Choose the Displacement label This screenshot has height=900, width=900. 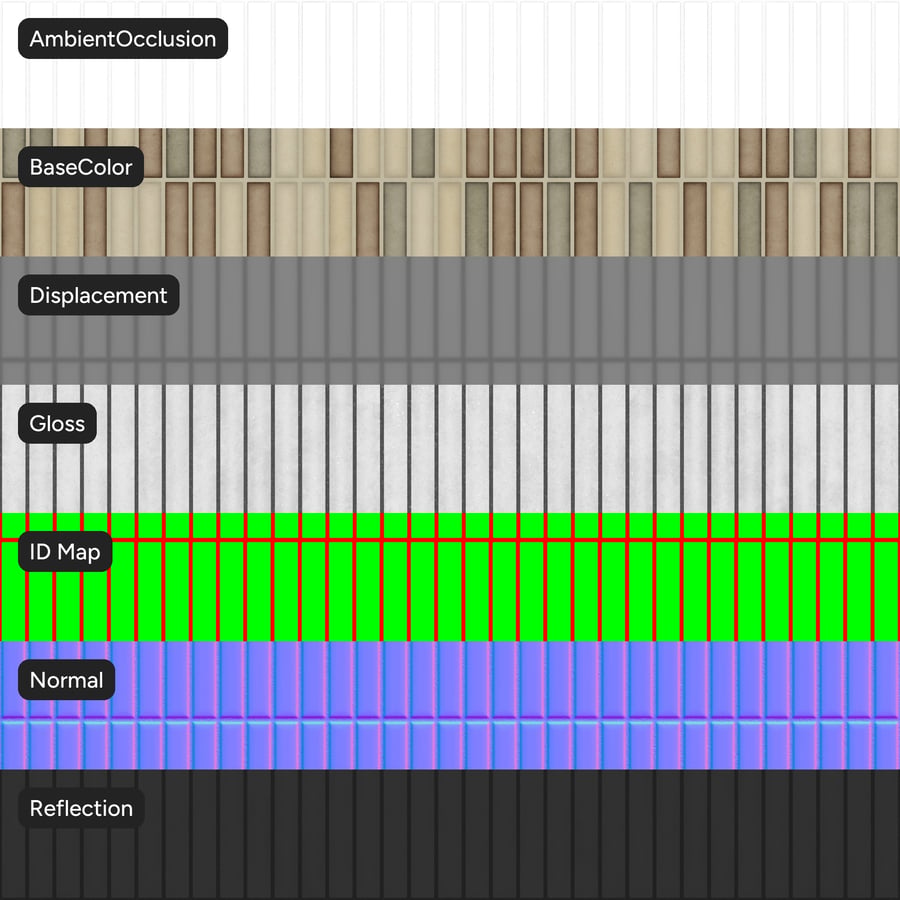tap(99, 295)
